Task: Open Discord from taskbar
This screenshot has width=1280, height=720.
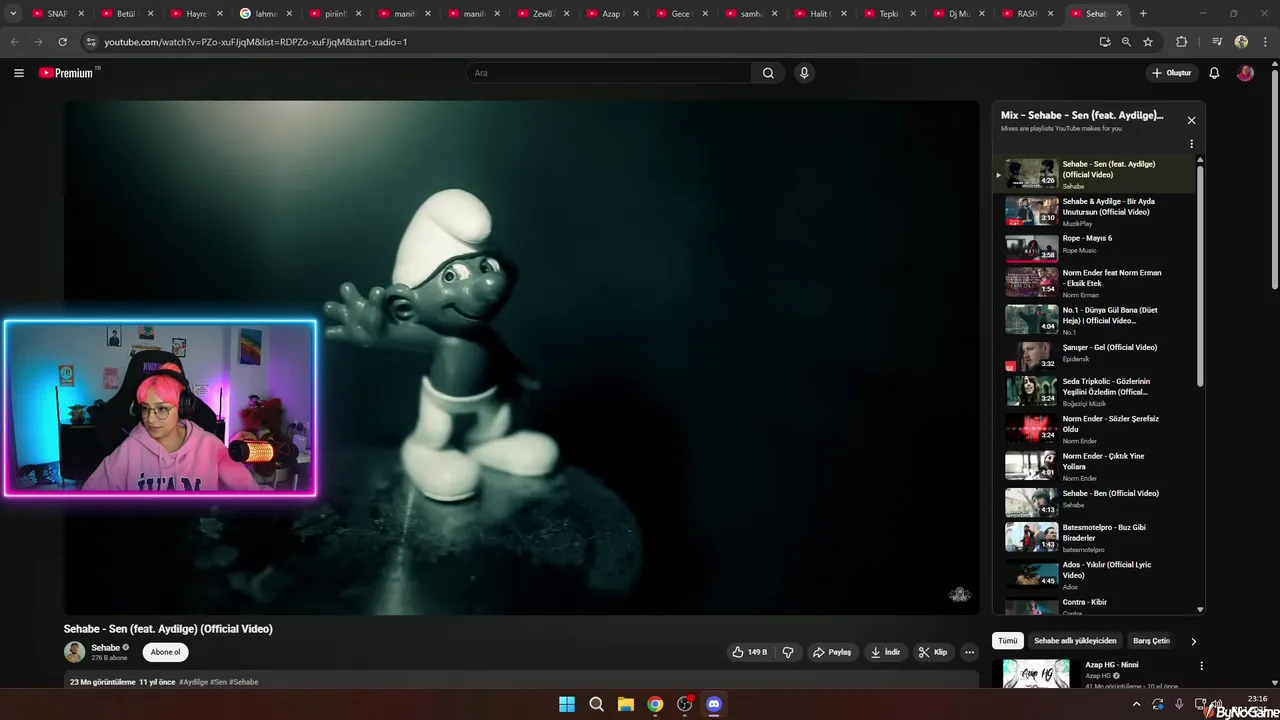Action: [713, 704]
